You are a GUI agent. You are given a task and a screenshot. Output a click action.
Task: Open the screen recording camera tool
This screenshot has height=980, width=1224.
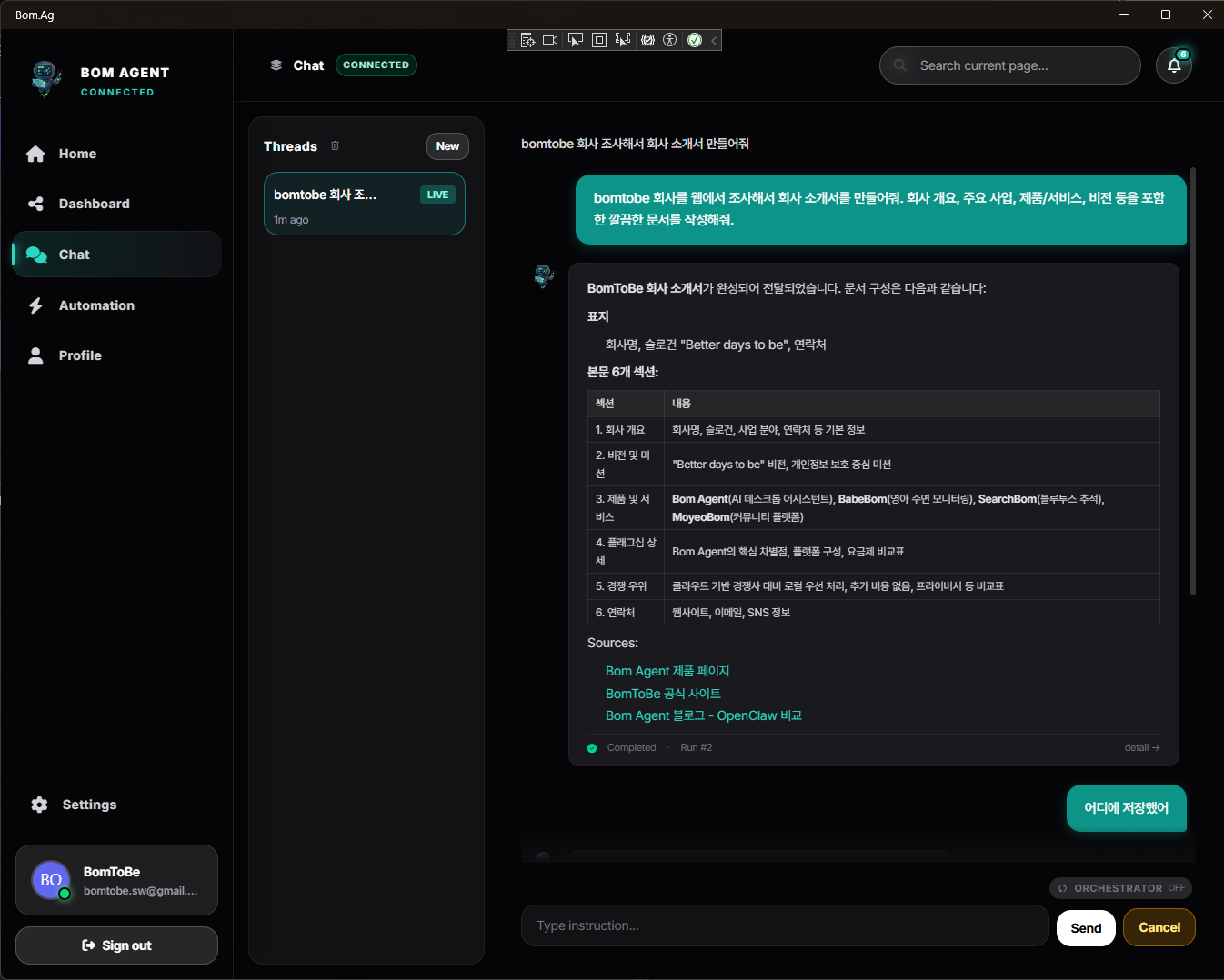(550, 39)
